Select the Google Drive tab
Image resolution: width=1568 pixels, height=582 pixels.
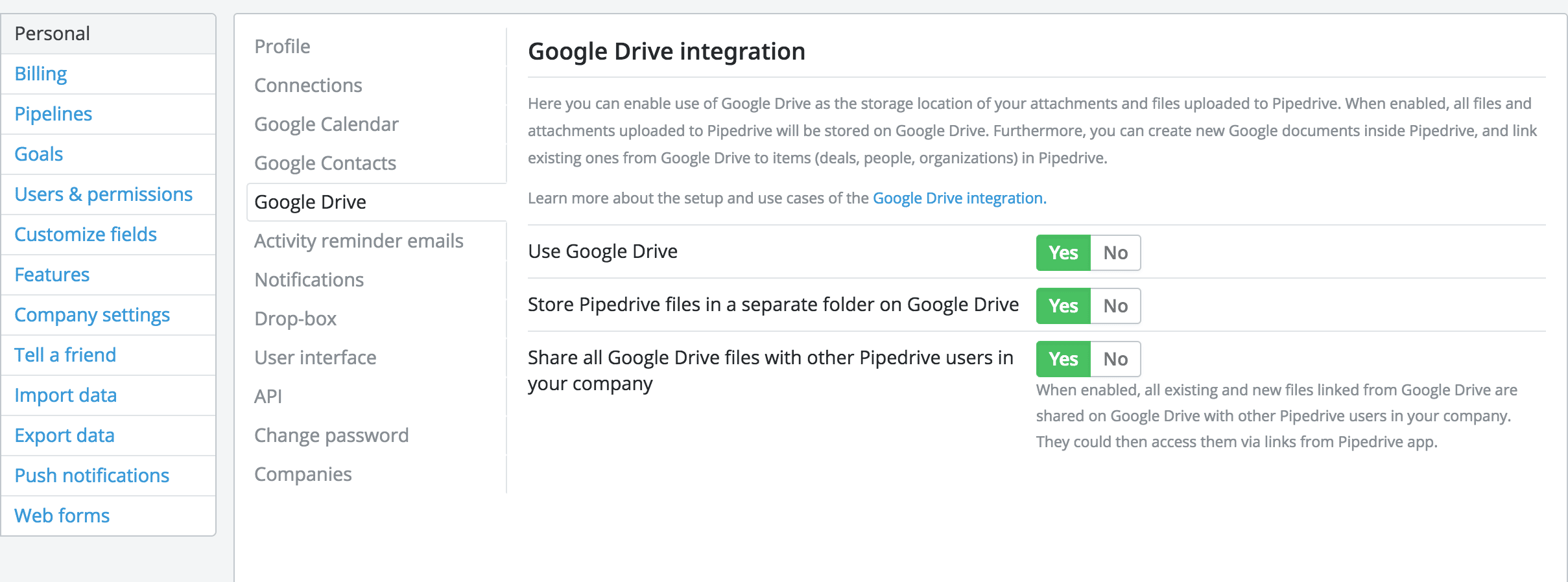pos(376,202)
